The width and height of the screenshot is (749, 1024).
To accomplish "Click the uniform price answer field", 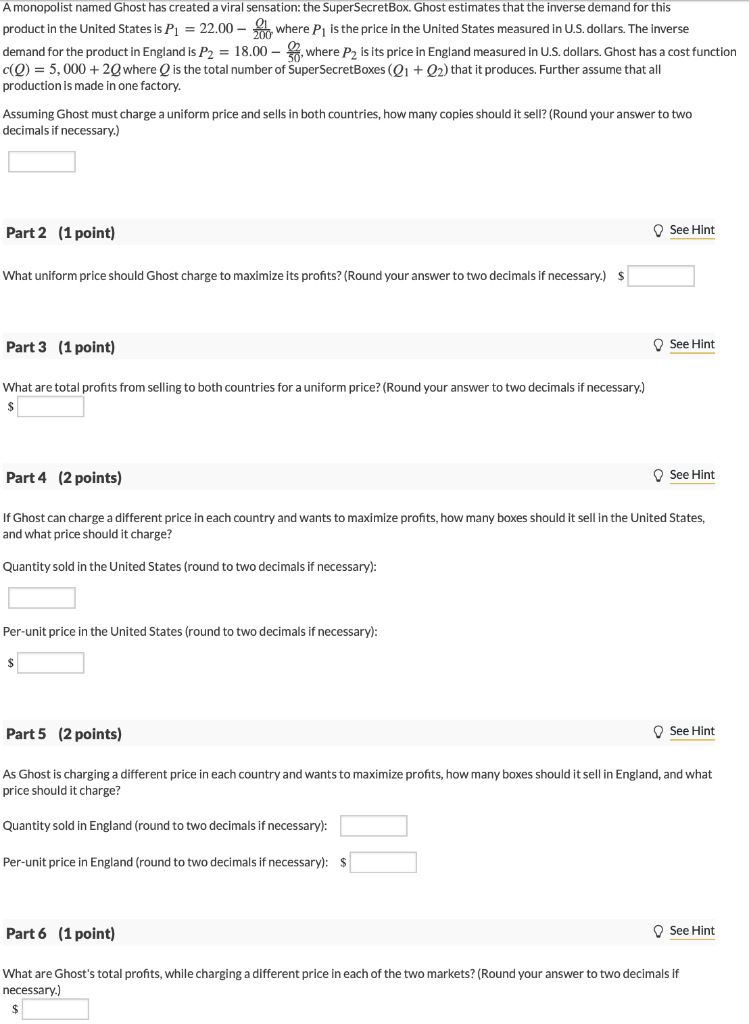I will [x=661, y=276].
